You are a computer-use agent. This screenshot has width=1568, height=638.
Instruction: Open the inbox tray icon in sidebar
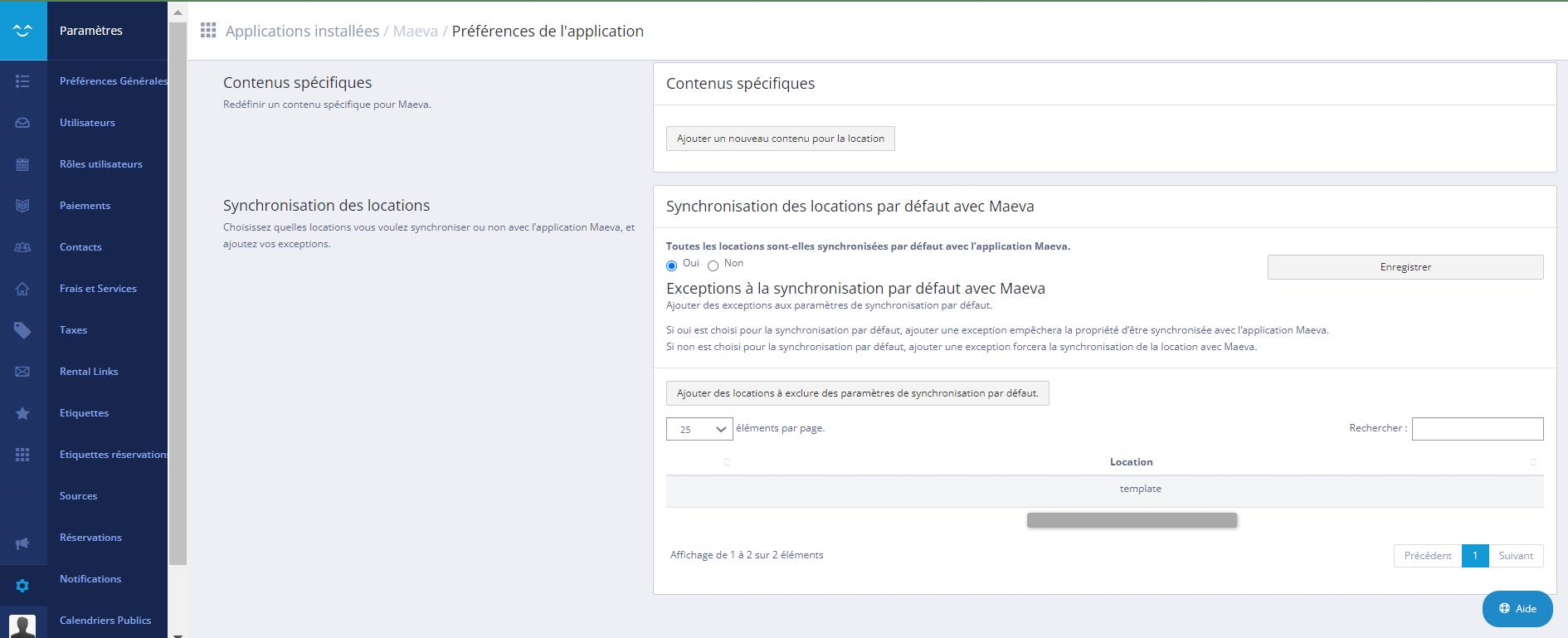click(x=22, y=123)
